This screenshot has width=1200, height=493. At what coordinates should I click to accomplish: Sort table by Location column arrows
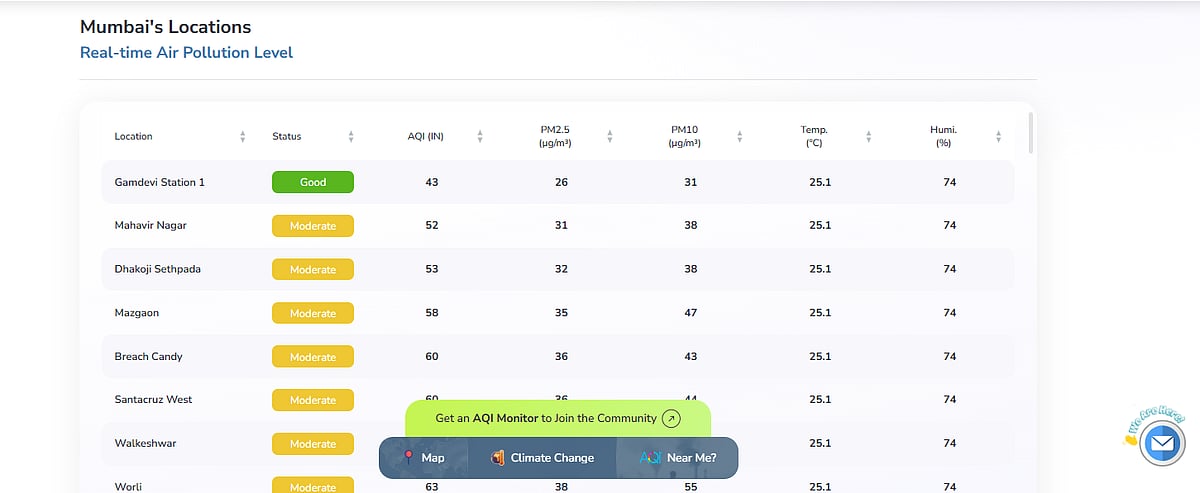click(243, 136)
